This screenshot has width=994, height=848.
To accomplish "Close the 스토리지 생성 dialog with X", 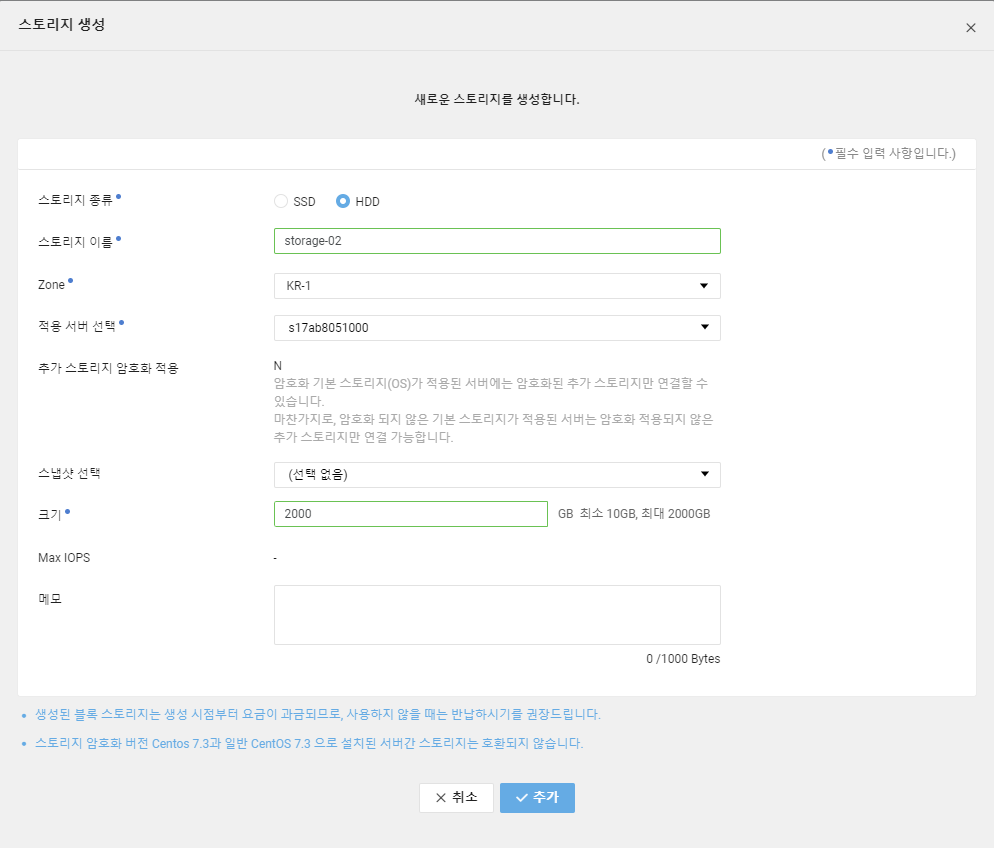I will click(970, 28).
